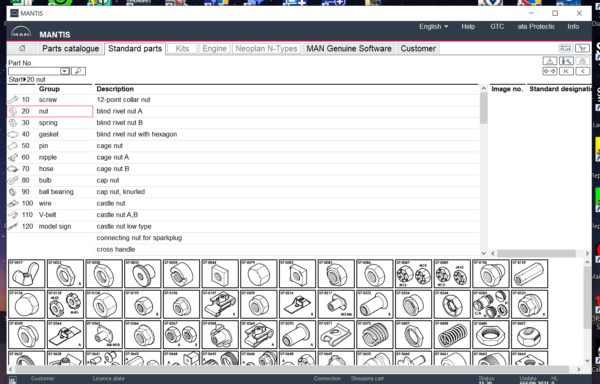Click the back arrow navigation icon
The height and width of the screenshot is (384, 600).
click(x=582, y=71)
